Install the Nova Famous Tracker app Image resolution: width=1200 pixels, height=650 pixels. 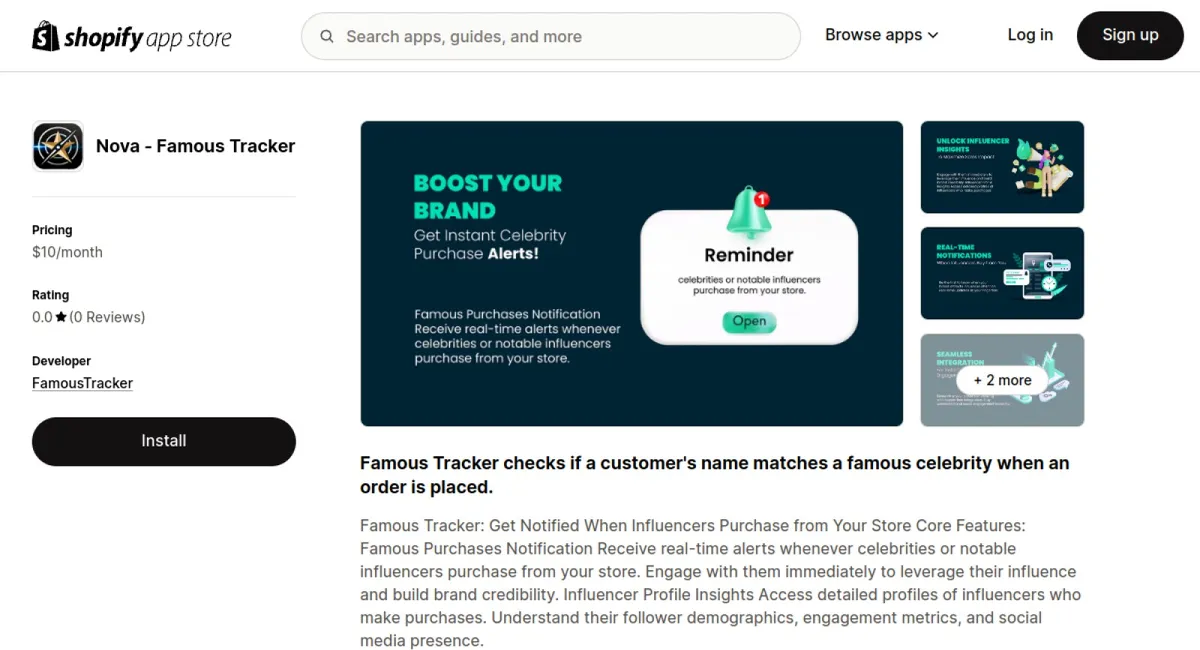(164, 441)
